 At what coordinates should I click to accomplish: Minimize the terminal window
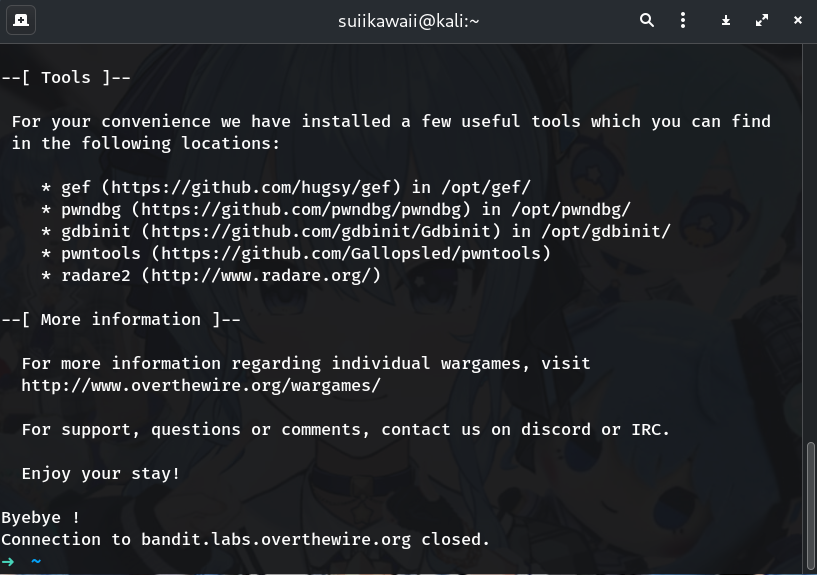pyautogui.click(x=727, y=20)
